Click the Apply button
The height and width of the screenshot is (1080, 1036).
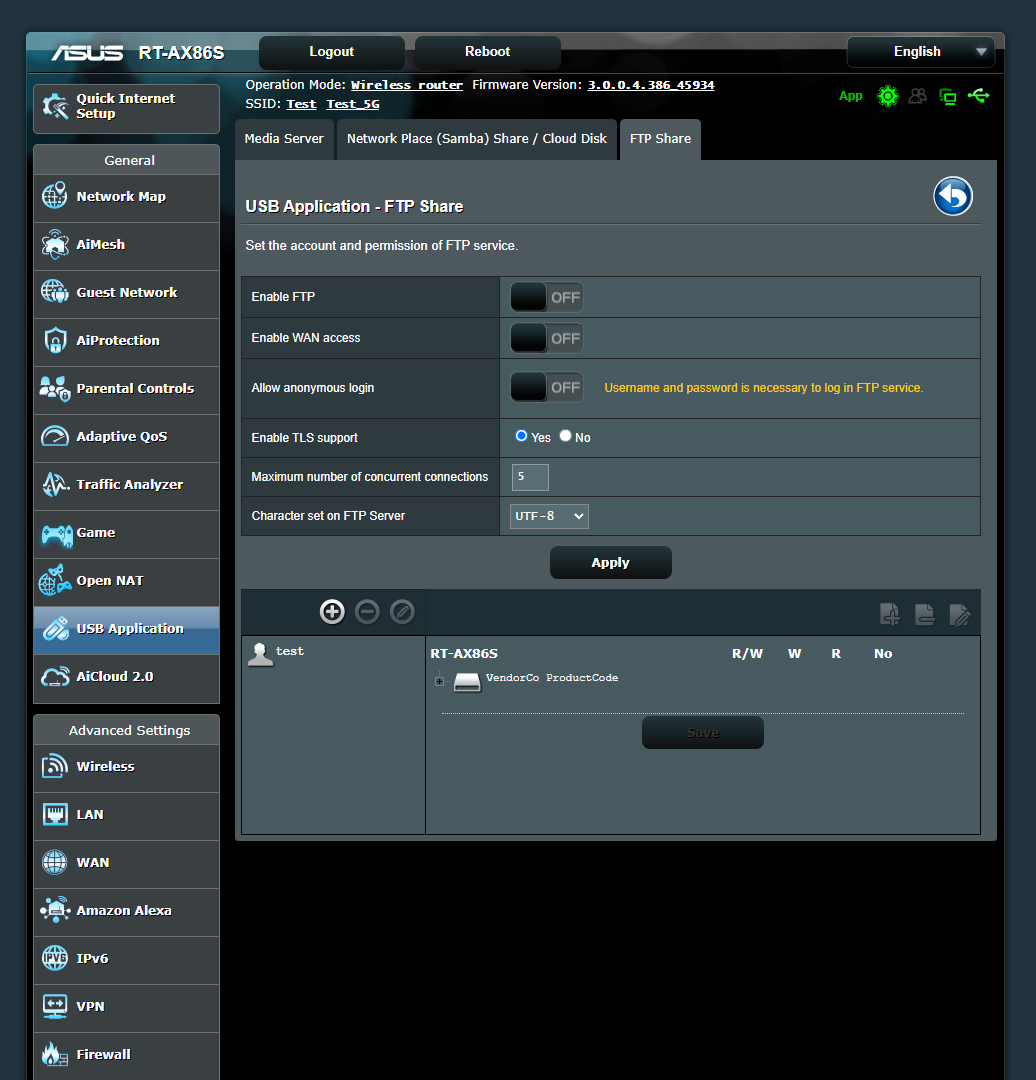(x=610, y=563)
